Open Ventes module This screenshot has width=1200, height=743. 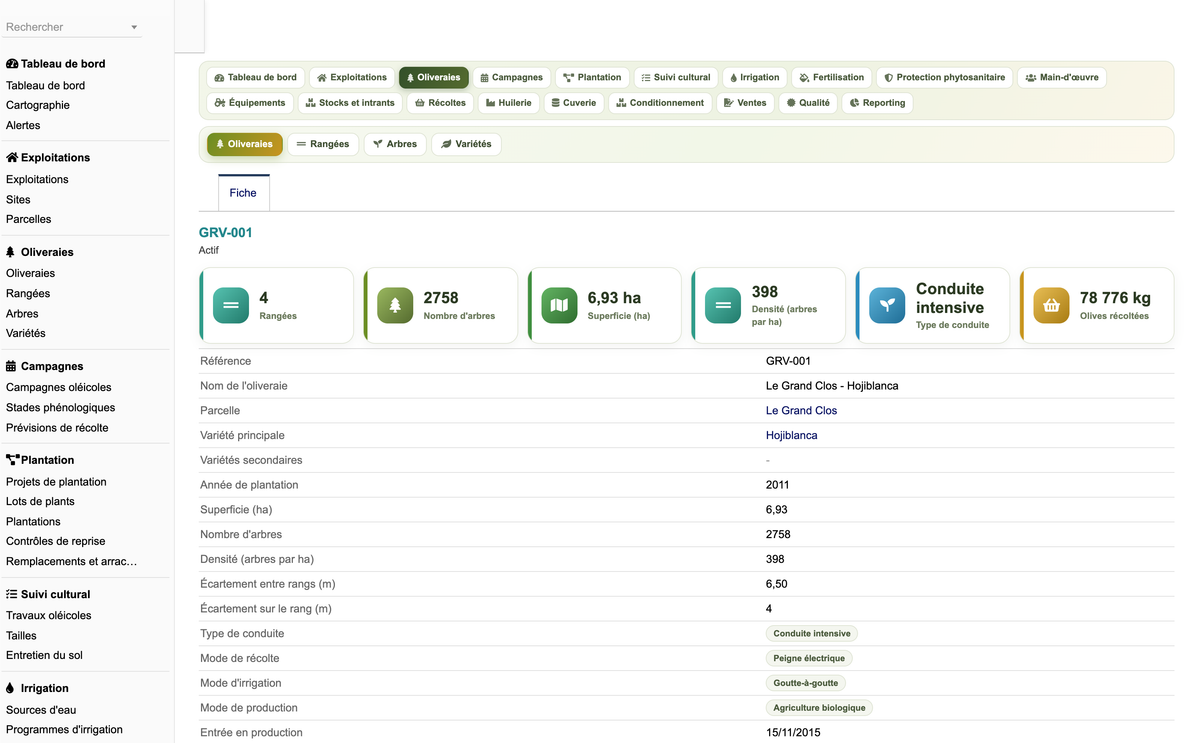746,103
